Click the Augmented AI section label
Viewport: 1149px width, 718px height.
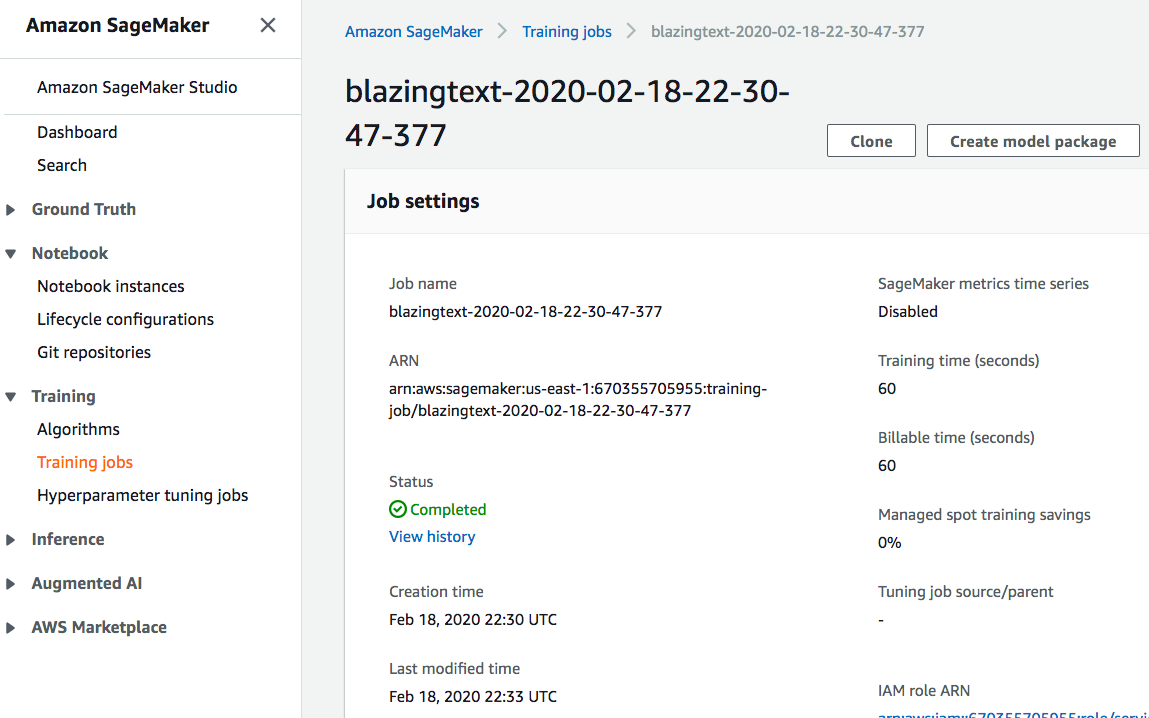click(x=86, y=583)
